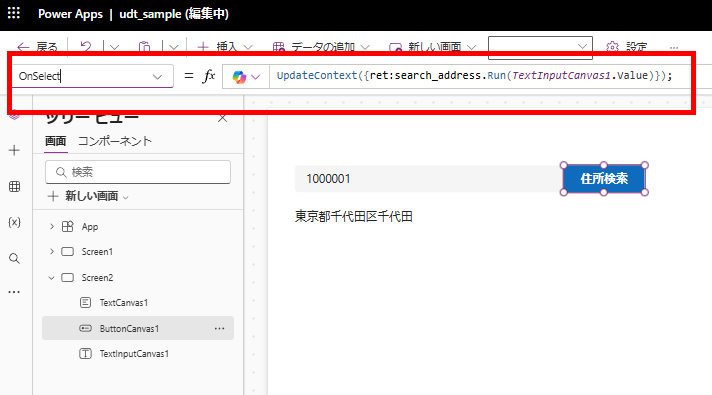Click the undo icon

tap(85, 46)
